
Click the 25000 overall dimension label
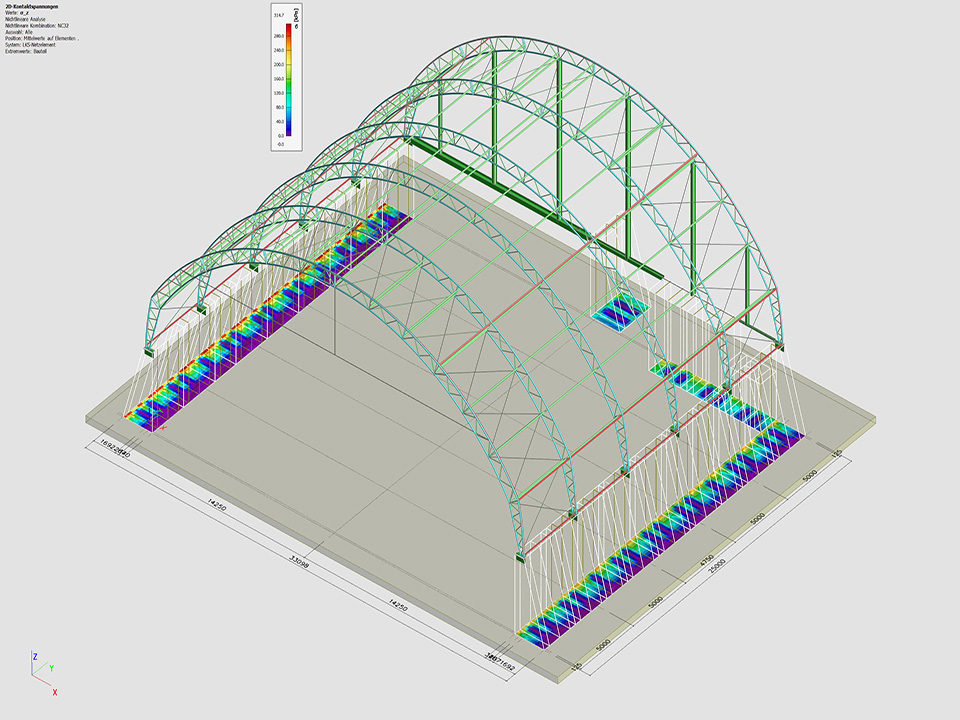tap(717, 567)
